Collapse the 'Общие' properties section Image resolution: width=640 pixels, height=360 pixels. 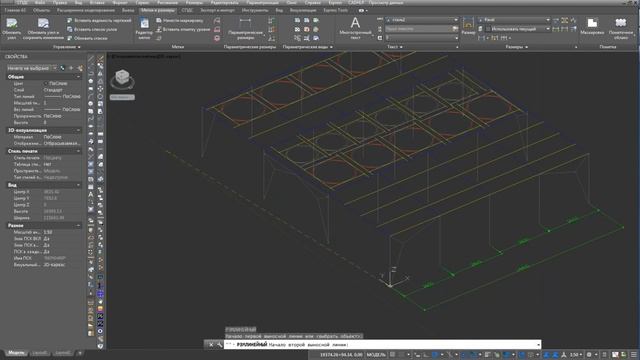pyautogui.click(x=78, y=77)
